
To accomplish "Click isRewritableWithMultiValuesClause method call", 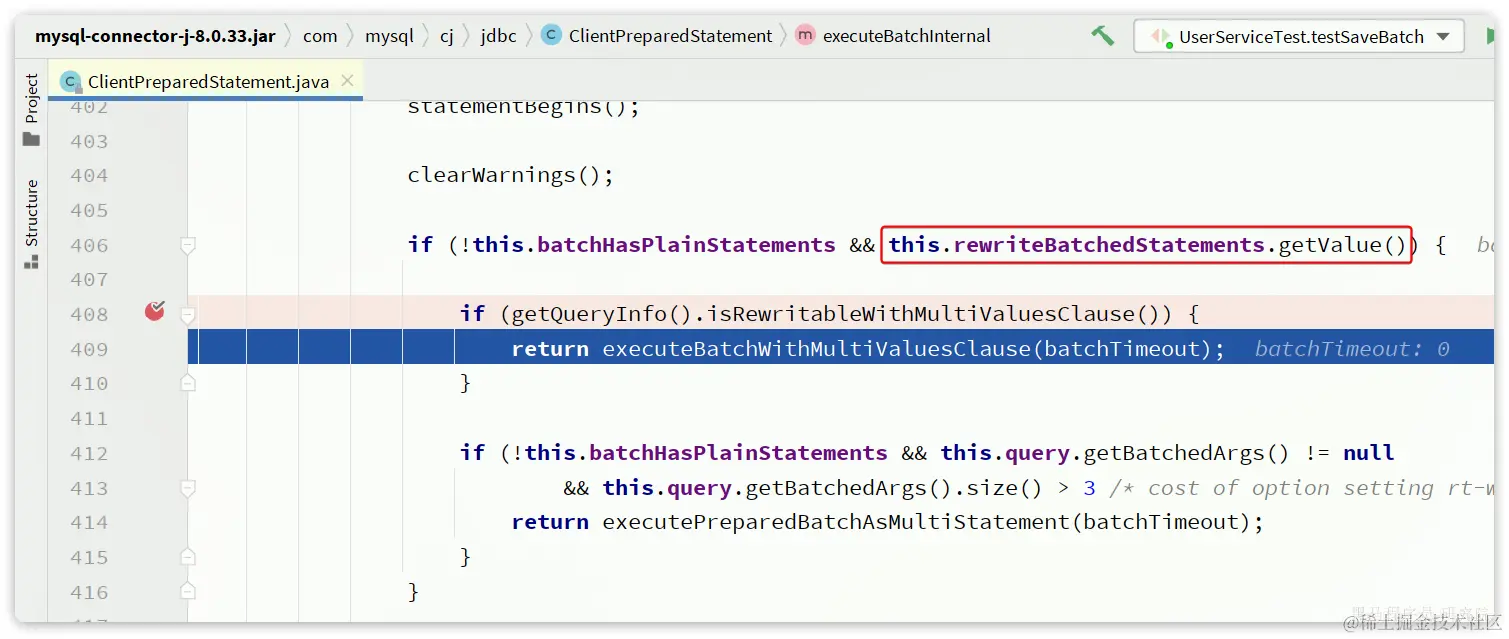I will [921, 314].
